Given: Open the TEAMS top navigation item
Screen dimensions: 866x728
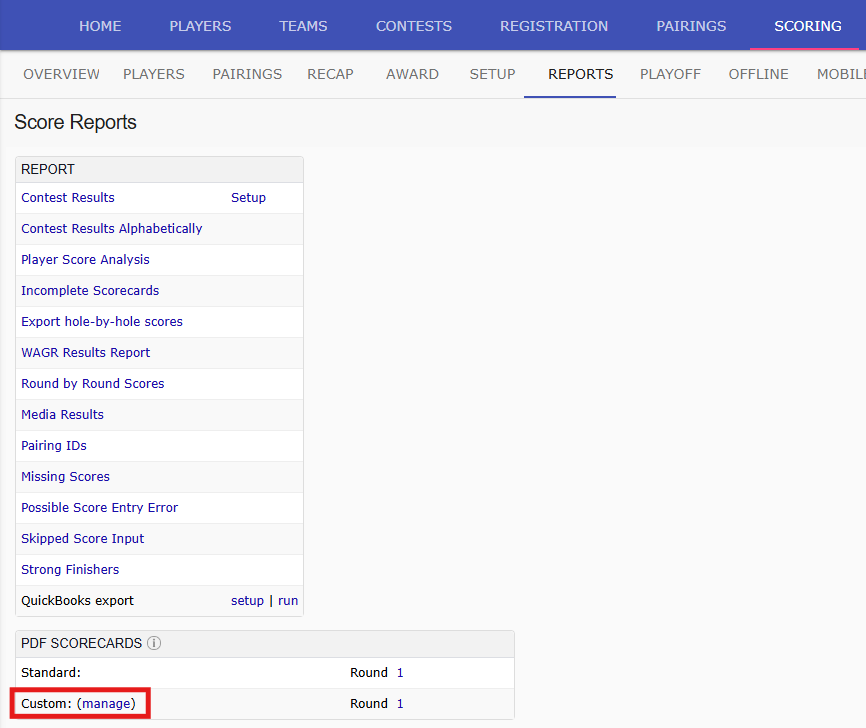Looking at the screenshot, I should [303, 26].
